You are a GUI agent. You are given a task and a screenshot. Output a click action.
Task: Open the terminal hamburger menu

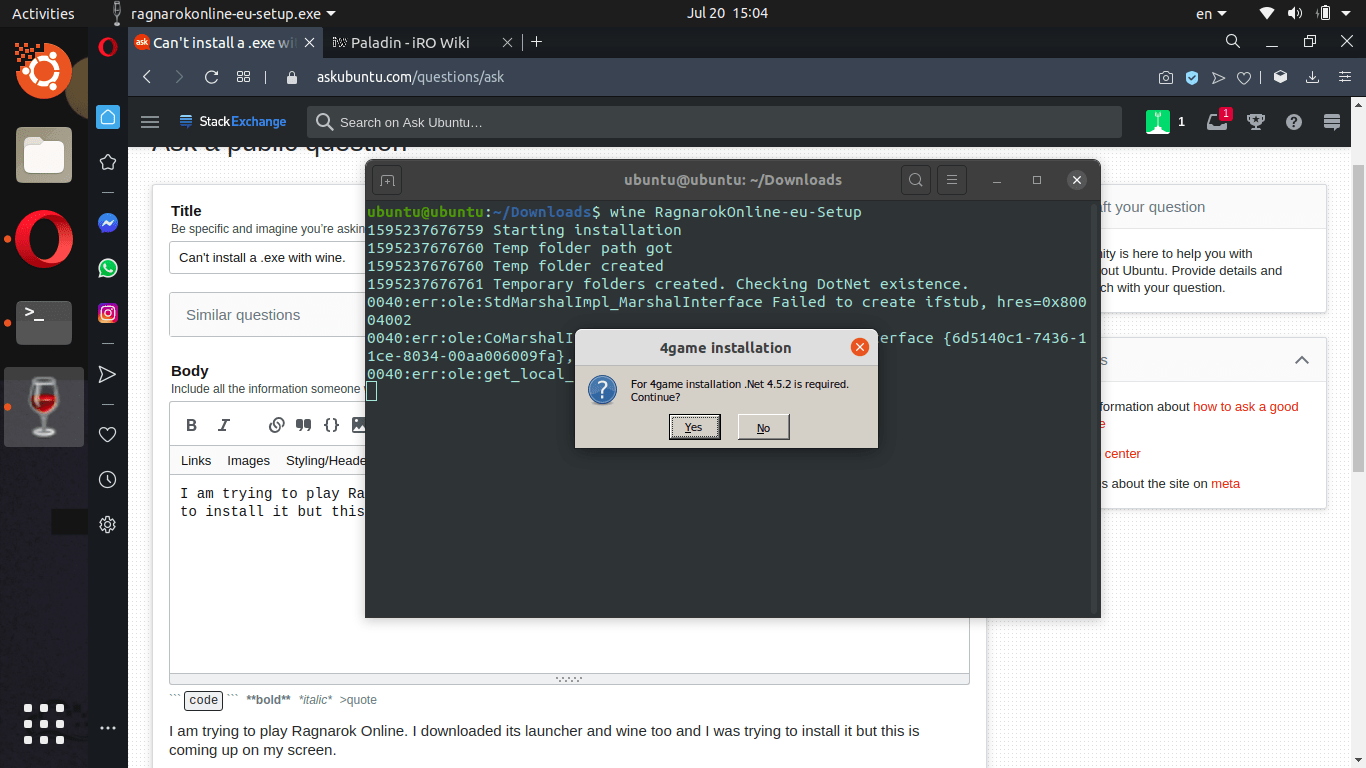tap(951, 180)
